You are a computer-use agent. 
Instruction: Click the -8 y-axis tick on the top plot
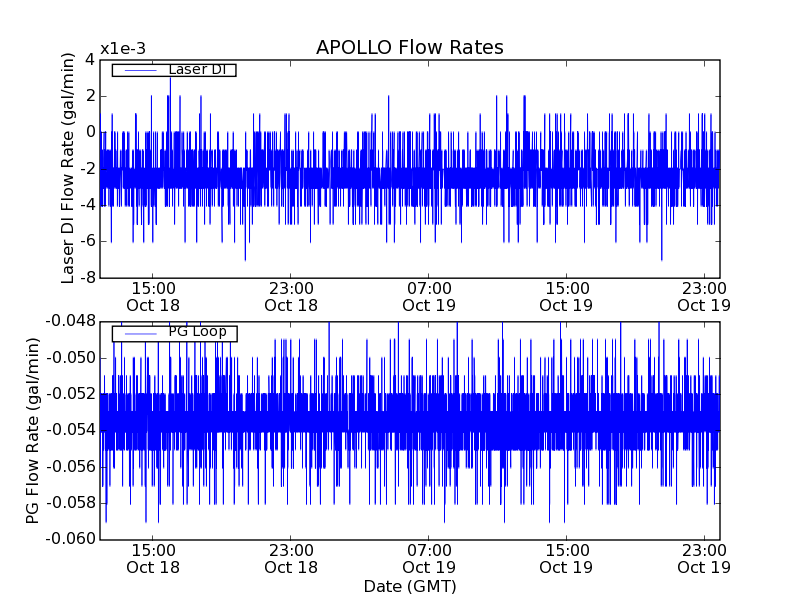click(88, 277)
